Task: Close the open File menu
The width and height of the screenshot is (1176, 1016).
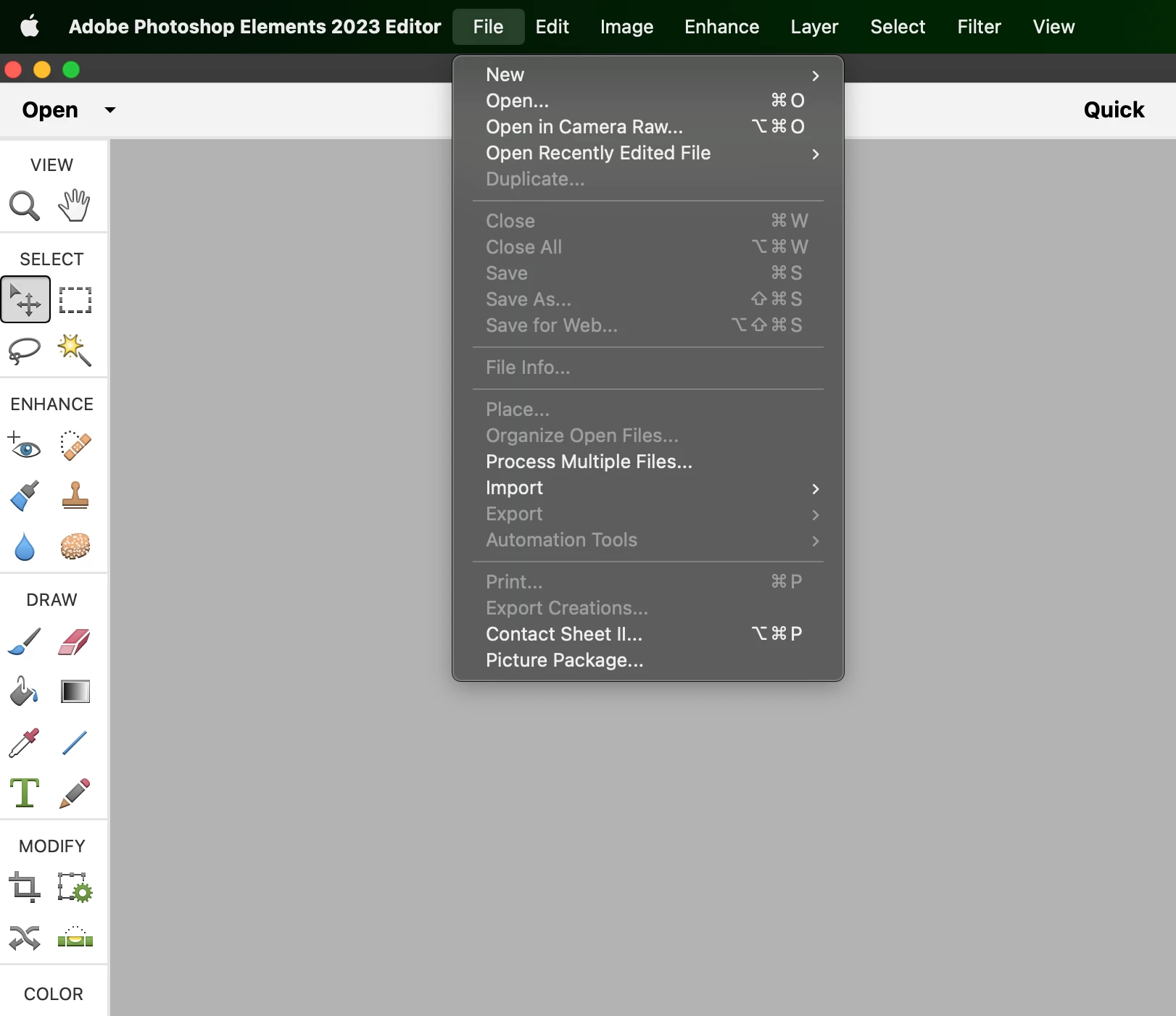Action: coord(488,27)
